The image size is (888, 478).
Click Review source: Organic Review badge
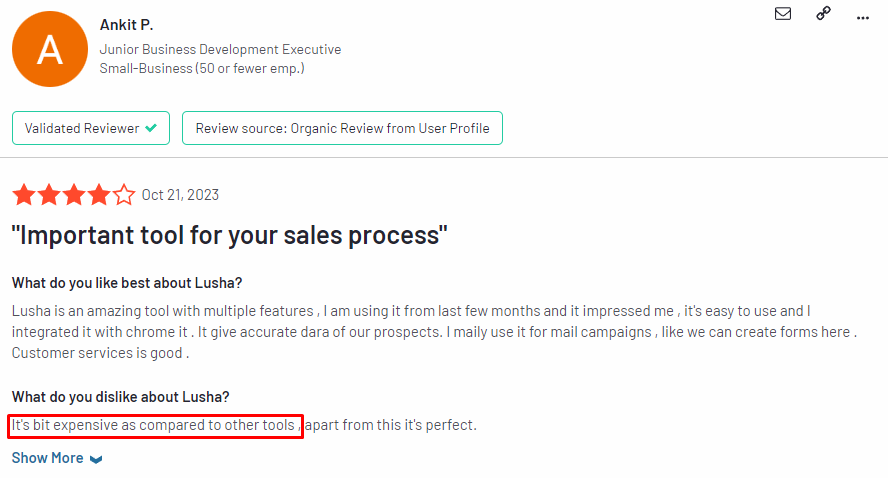pyautogui.click(x=342, y=128)
